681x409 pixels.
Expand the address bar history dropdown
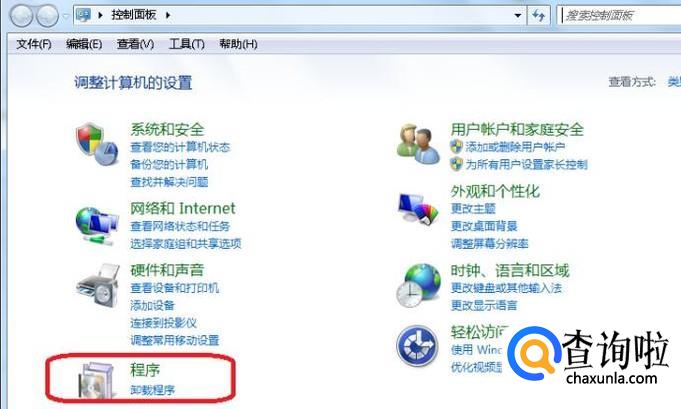[518, 16]
